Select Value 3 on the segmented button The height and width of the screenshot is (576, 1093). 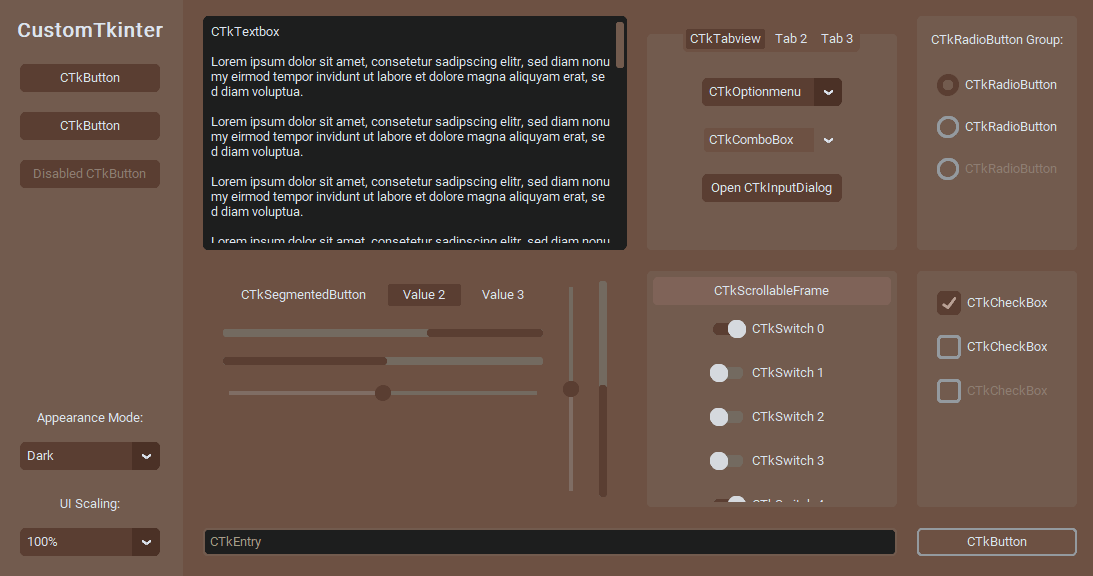click(502, 294)
